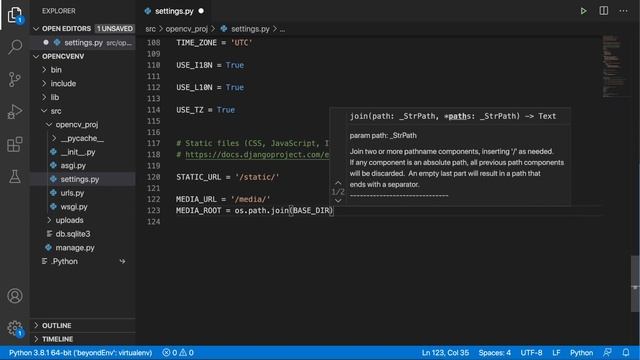Select the settings.py editor tab
640x360 pixels.
tap(174, 11)
